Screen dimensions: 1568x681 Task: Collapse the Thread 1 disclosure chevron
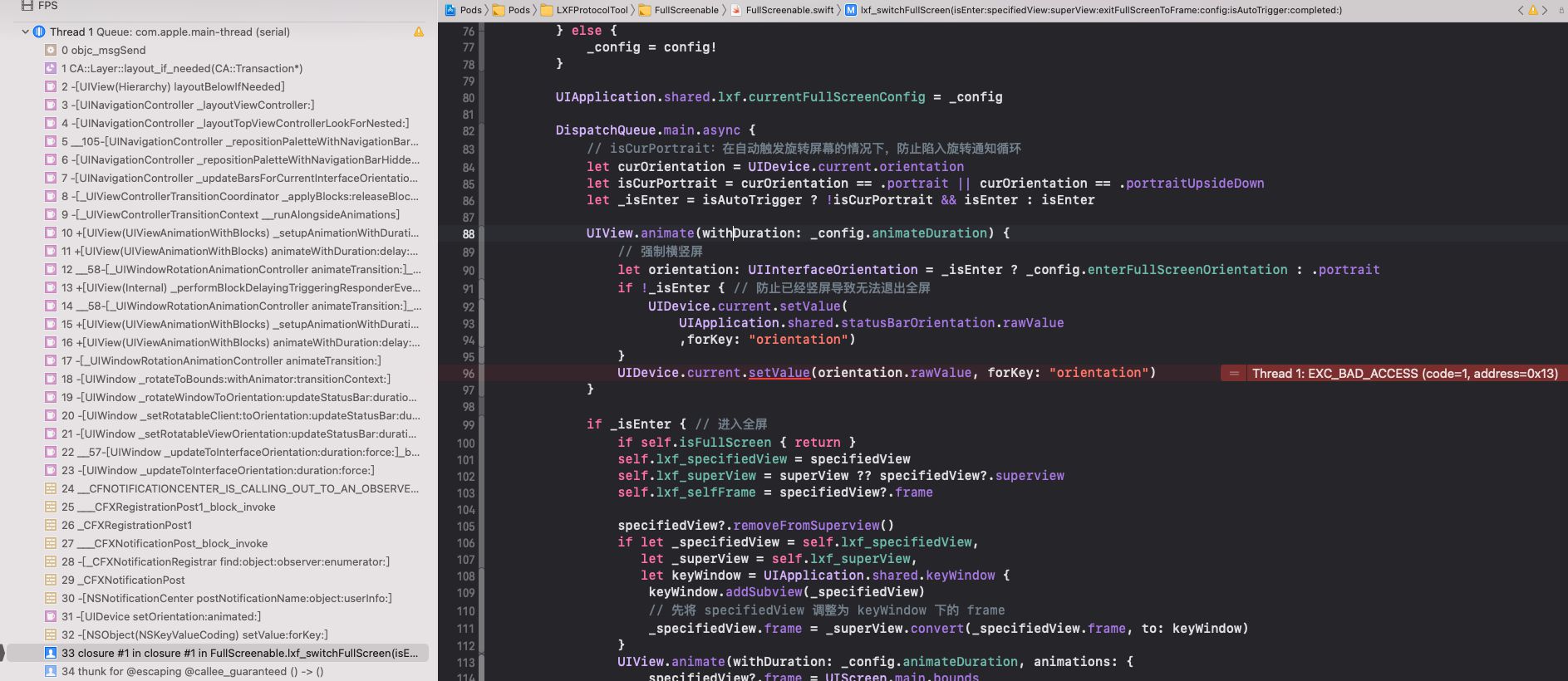coord(25,32)
